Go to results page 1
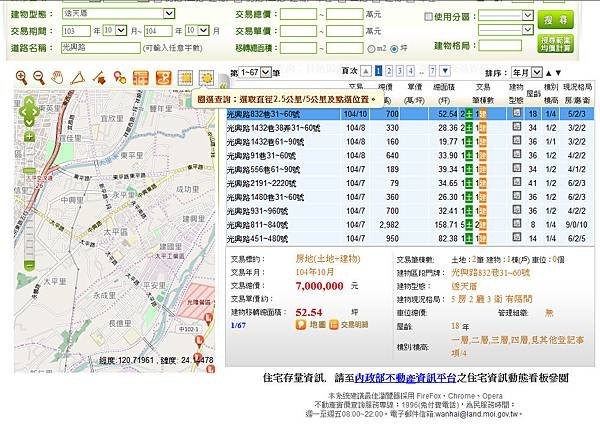 [378, 71]
